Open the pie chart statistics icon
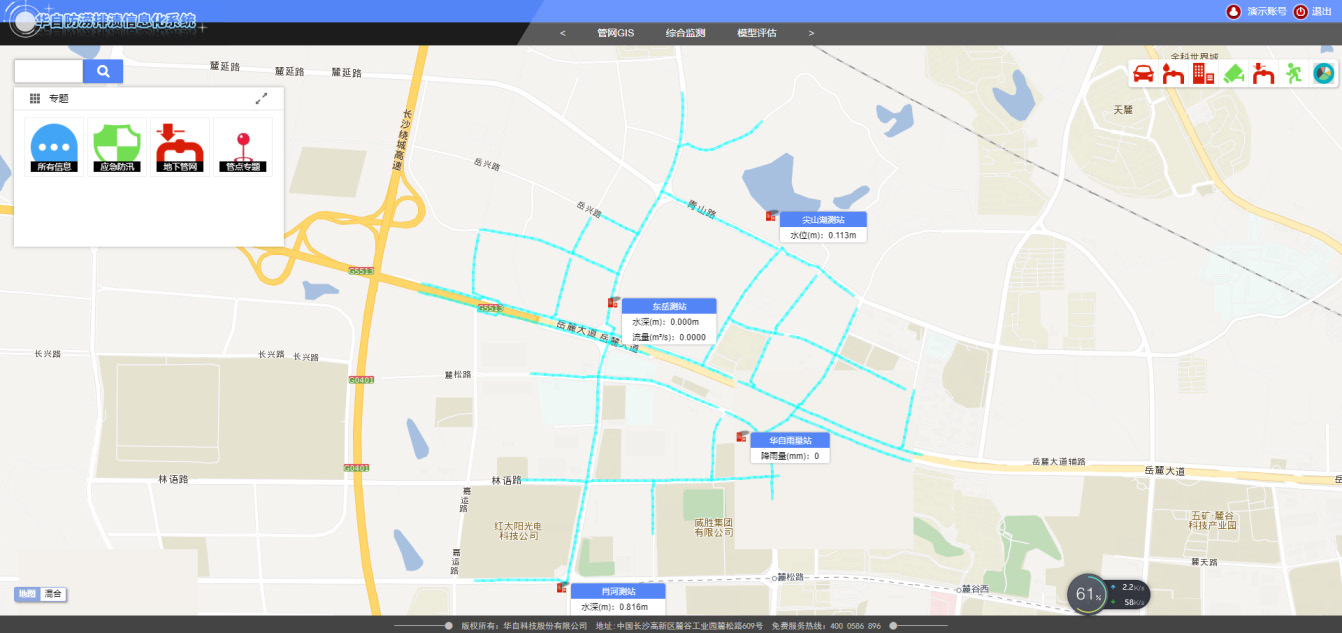Screen dimensions: 1342x633 point(1323,74)
